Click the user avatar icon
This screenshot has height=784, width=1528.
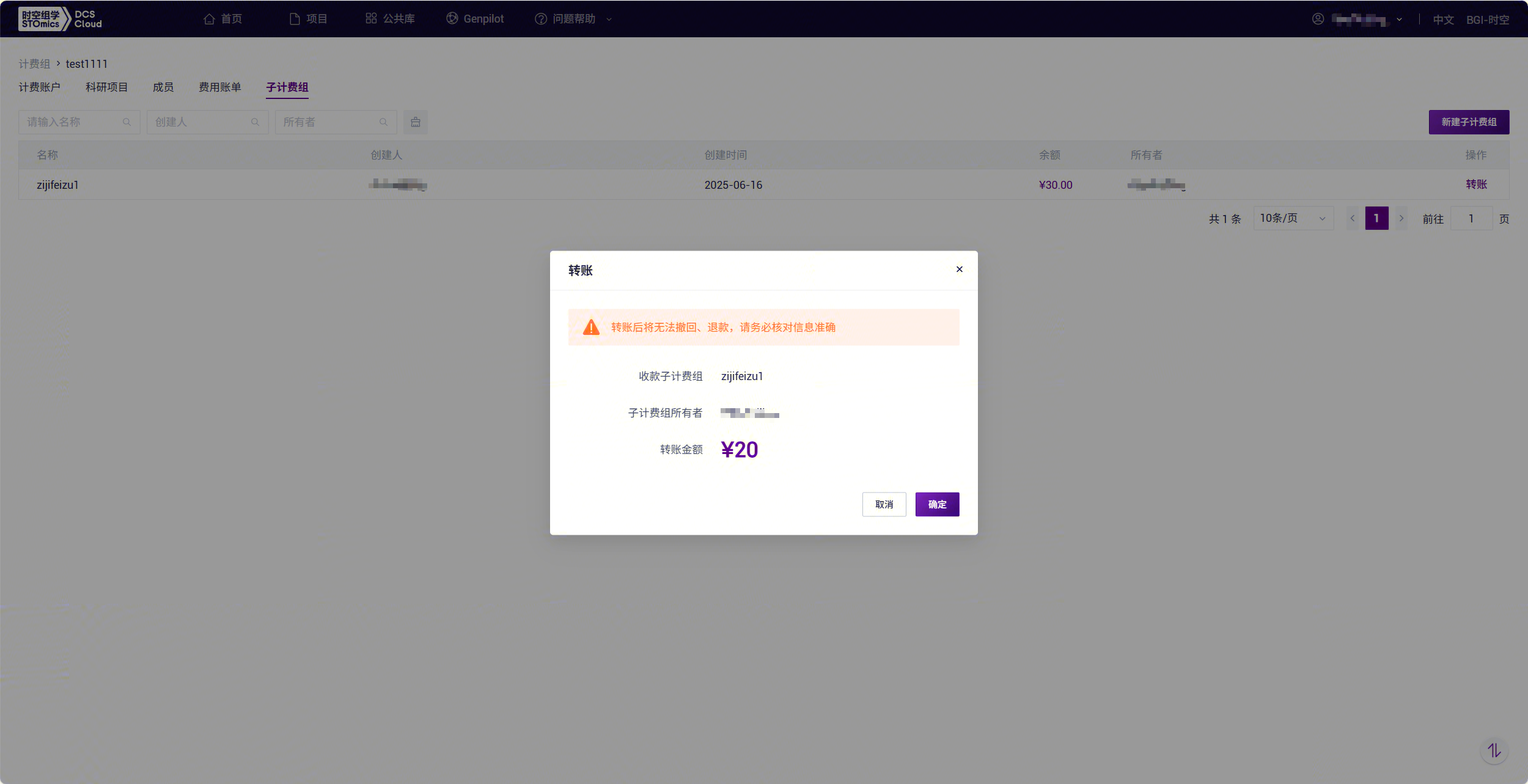tap(1318, 19)
